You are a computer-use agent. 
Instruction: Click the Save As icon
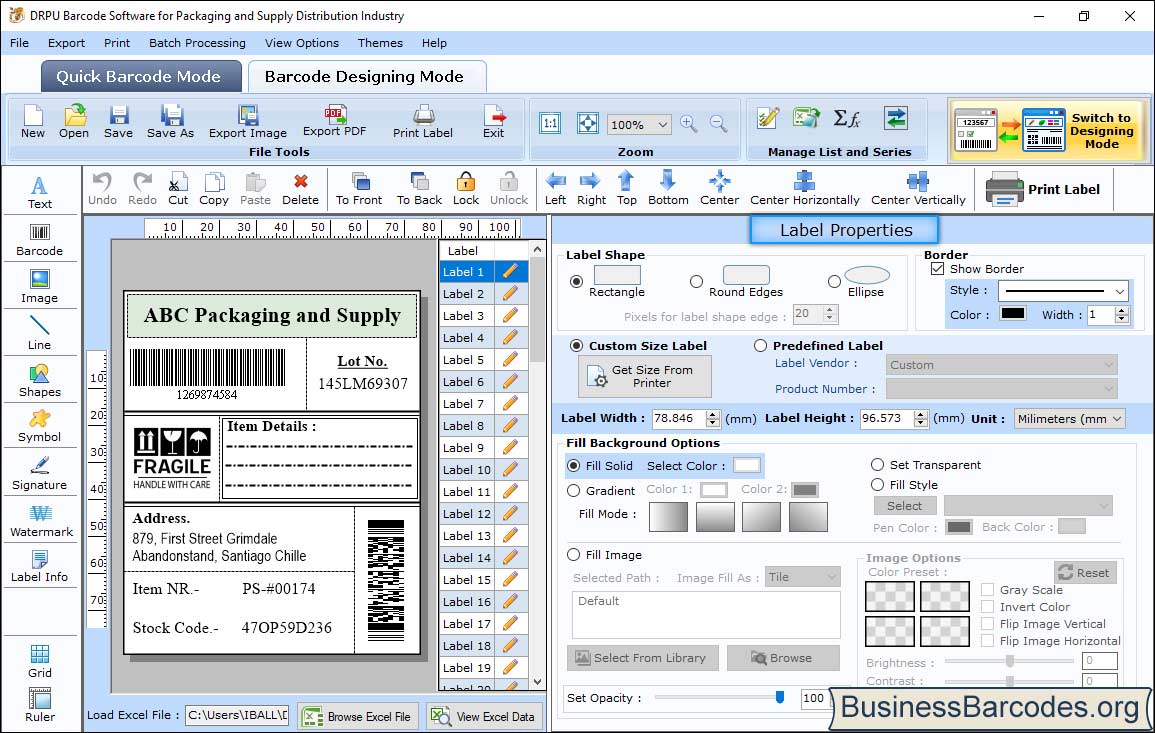tap(171, 122)
